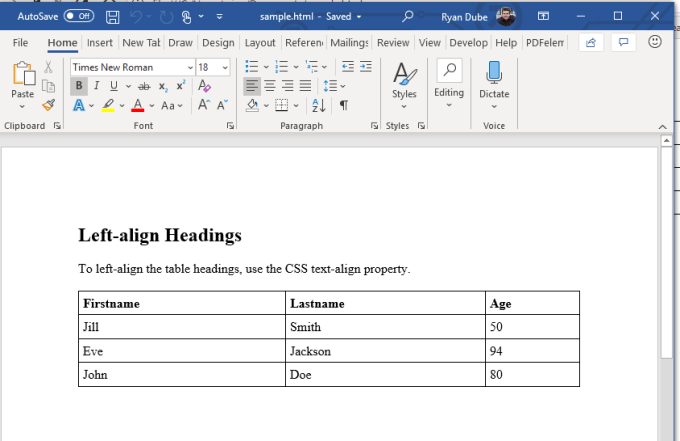Switch to the Insert tab
Image resolution: width=680 pixels, height=441 pixels.
click(x=99, y=42)
